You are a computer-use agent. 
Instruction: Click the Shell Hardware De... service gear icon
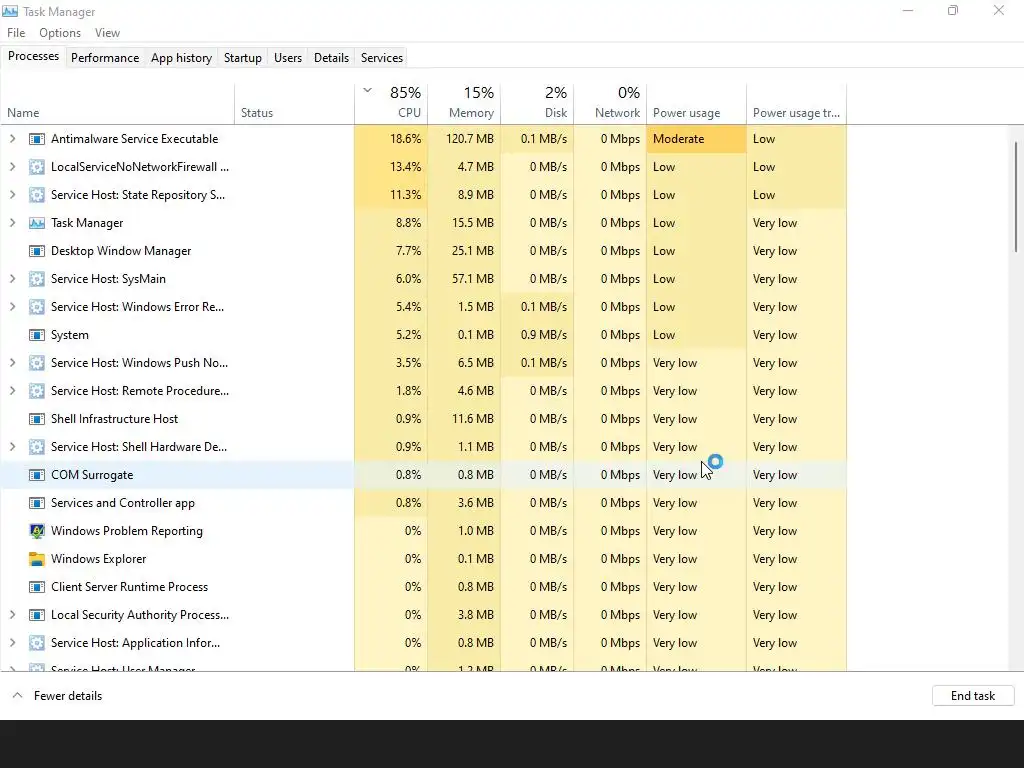37,447
